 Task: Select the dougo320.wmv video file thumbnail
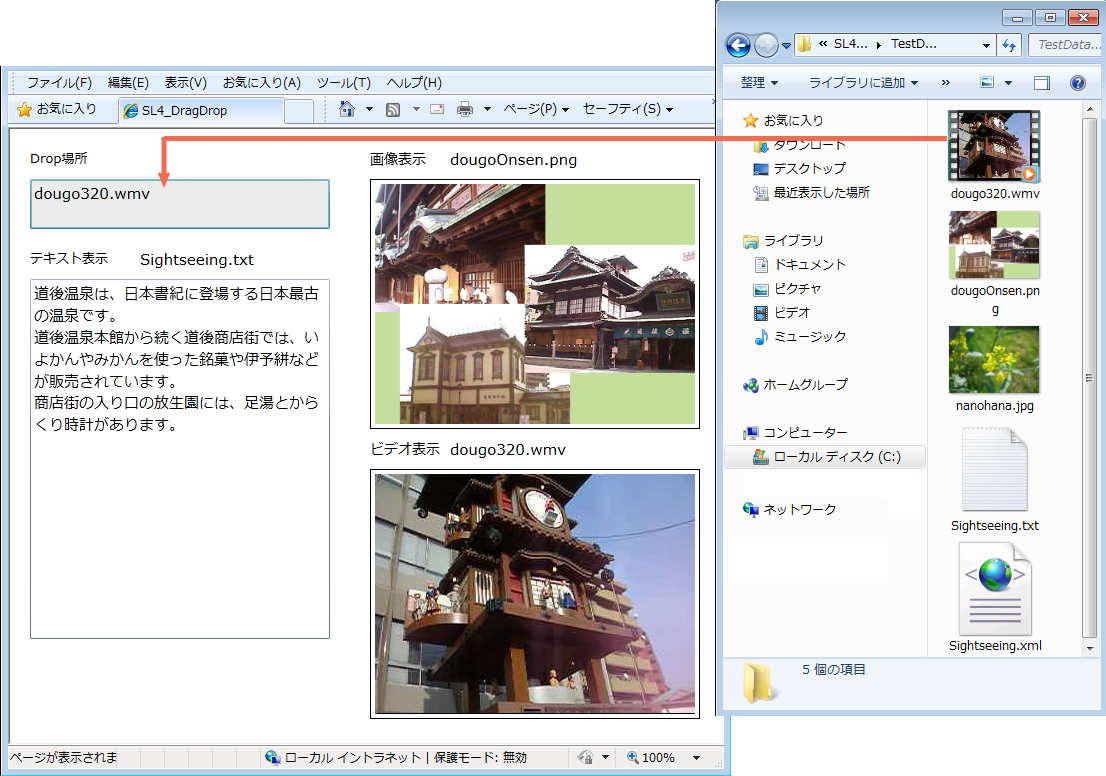coord(994,146)
